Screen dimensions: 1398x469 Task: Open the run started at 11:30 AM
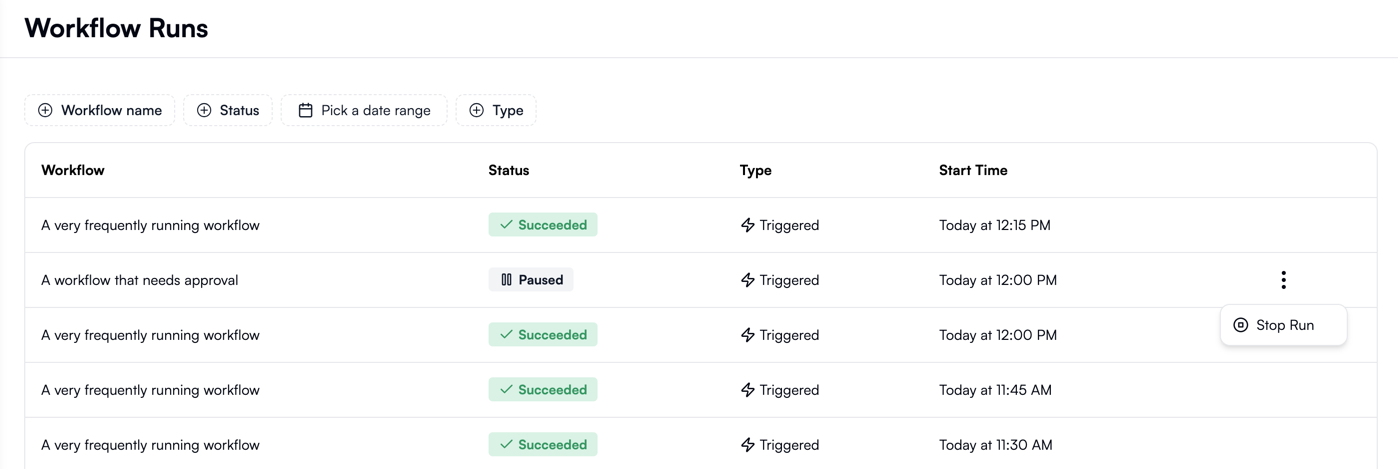(x=700, y=444)
